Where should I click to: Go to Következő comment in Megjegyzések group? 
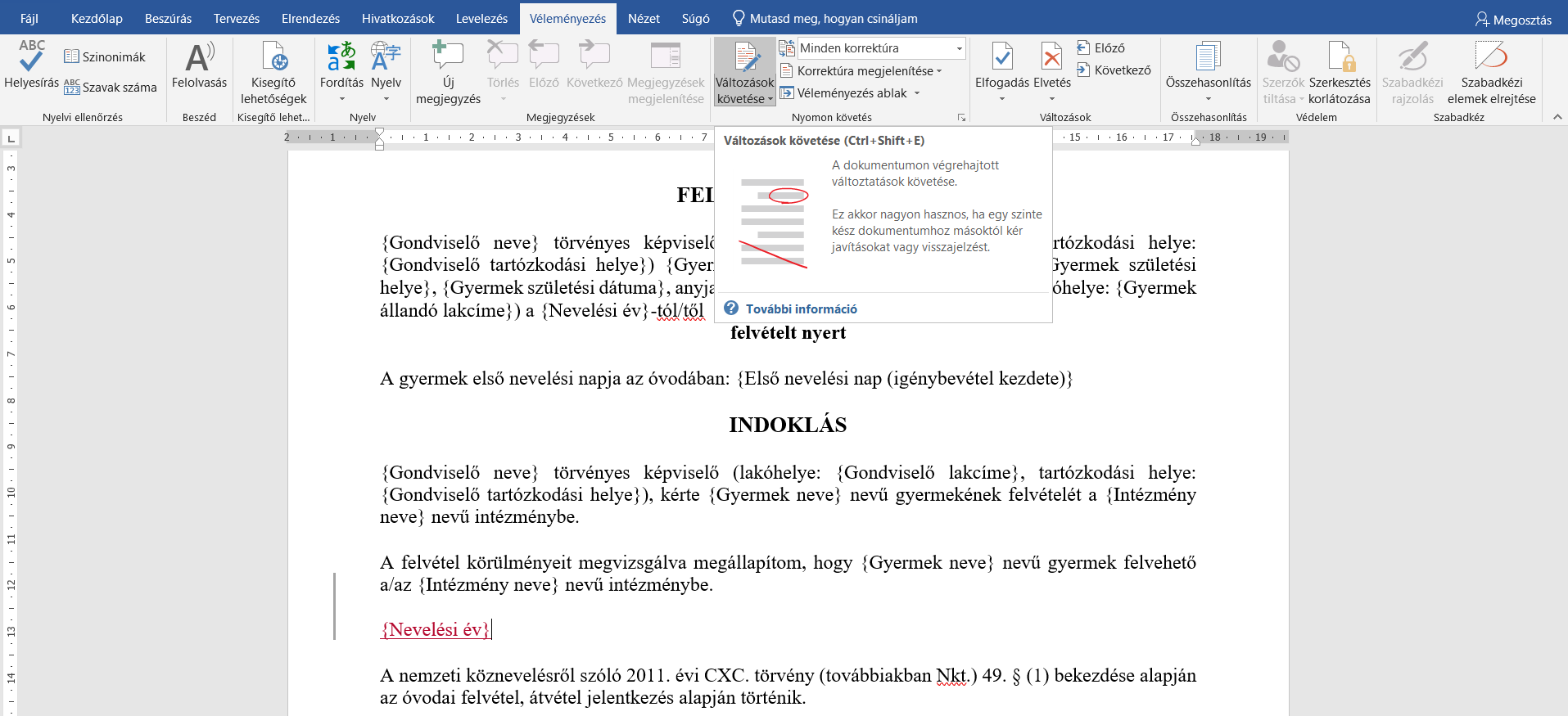594,65
